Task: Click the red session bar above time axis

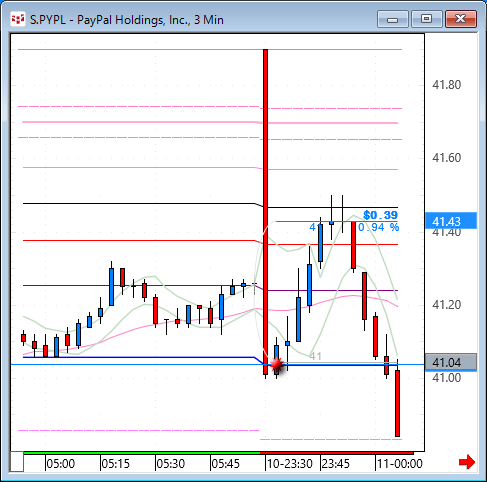Action: point(337,453)
